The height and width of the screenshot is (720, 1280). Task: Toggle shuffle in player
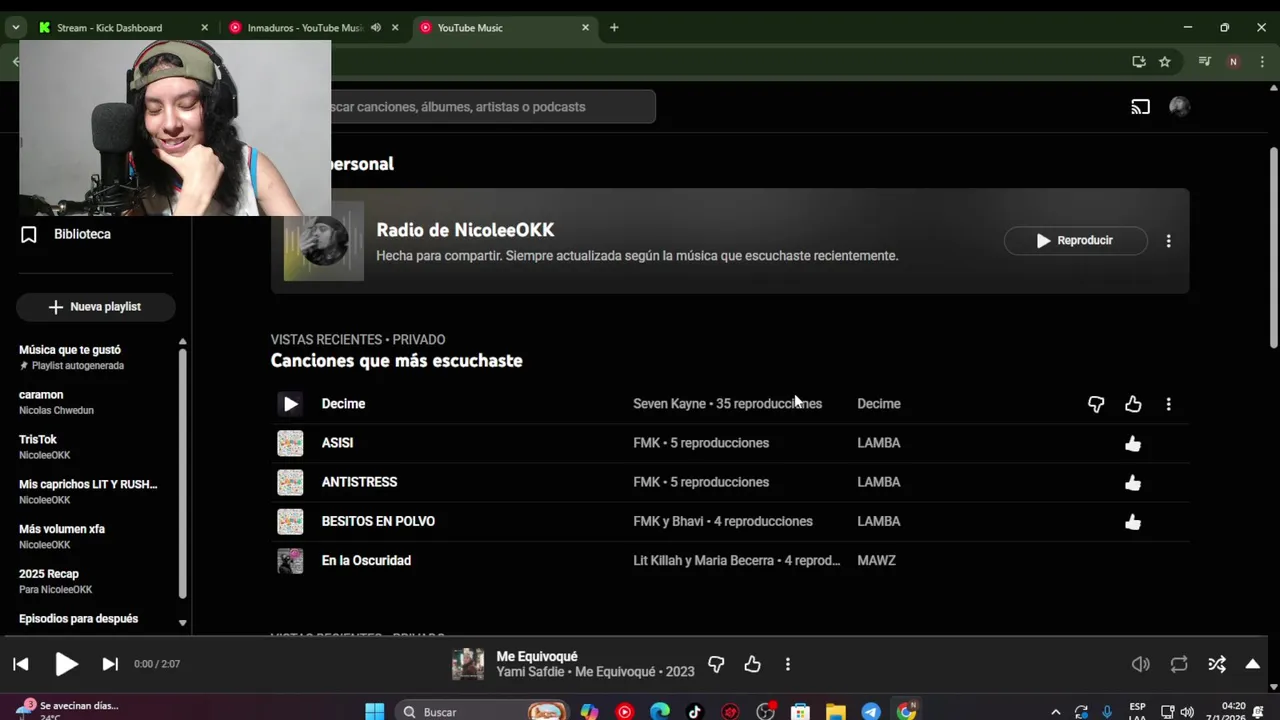tap(1217, 664)
